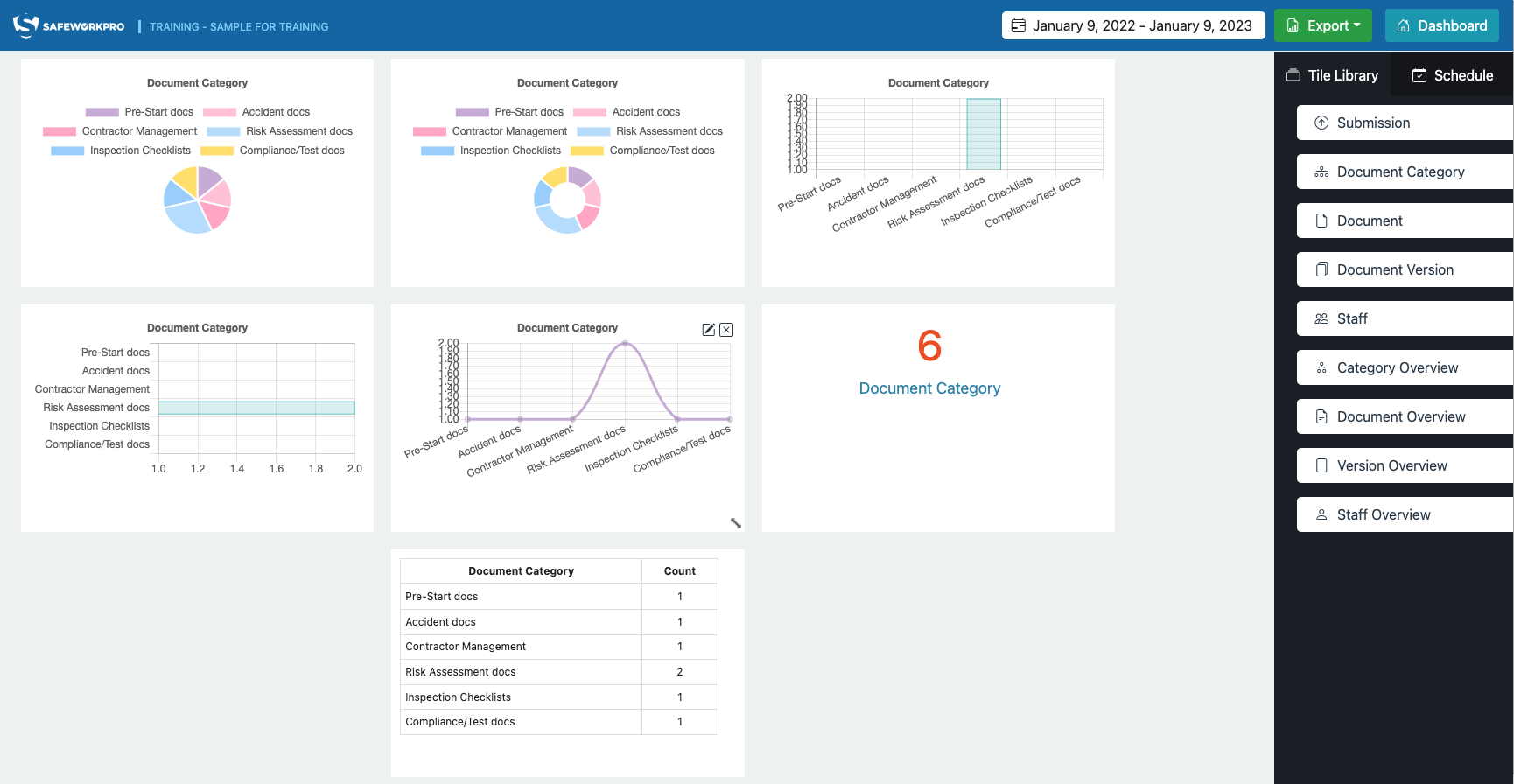Image resolution: width=1514 pixels, height=784 pixels.
Task: Add the Document Overview tile
Action: pyautogui.click(x=1405, y=416)
